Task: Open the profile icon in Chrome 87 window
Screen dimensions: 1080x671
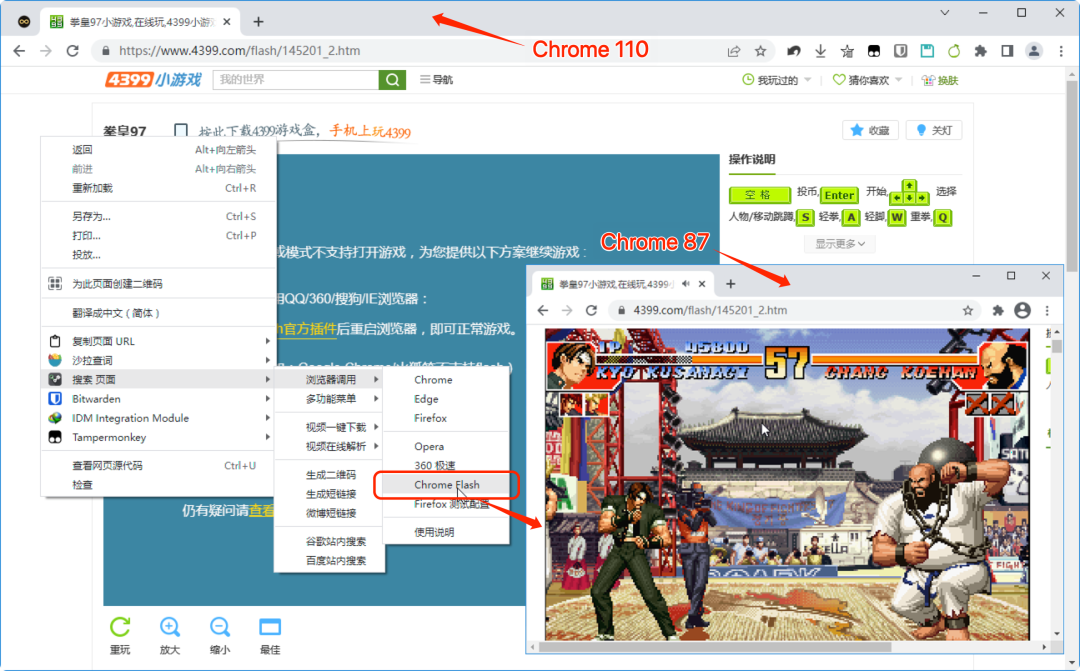Action: (1022, 311)
